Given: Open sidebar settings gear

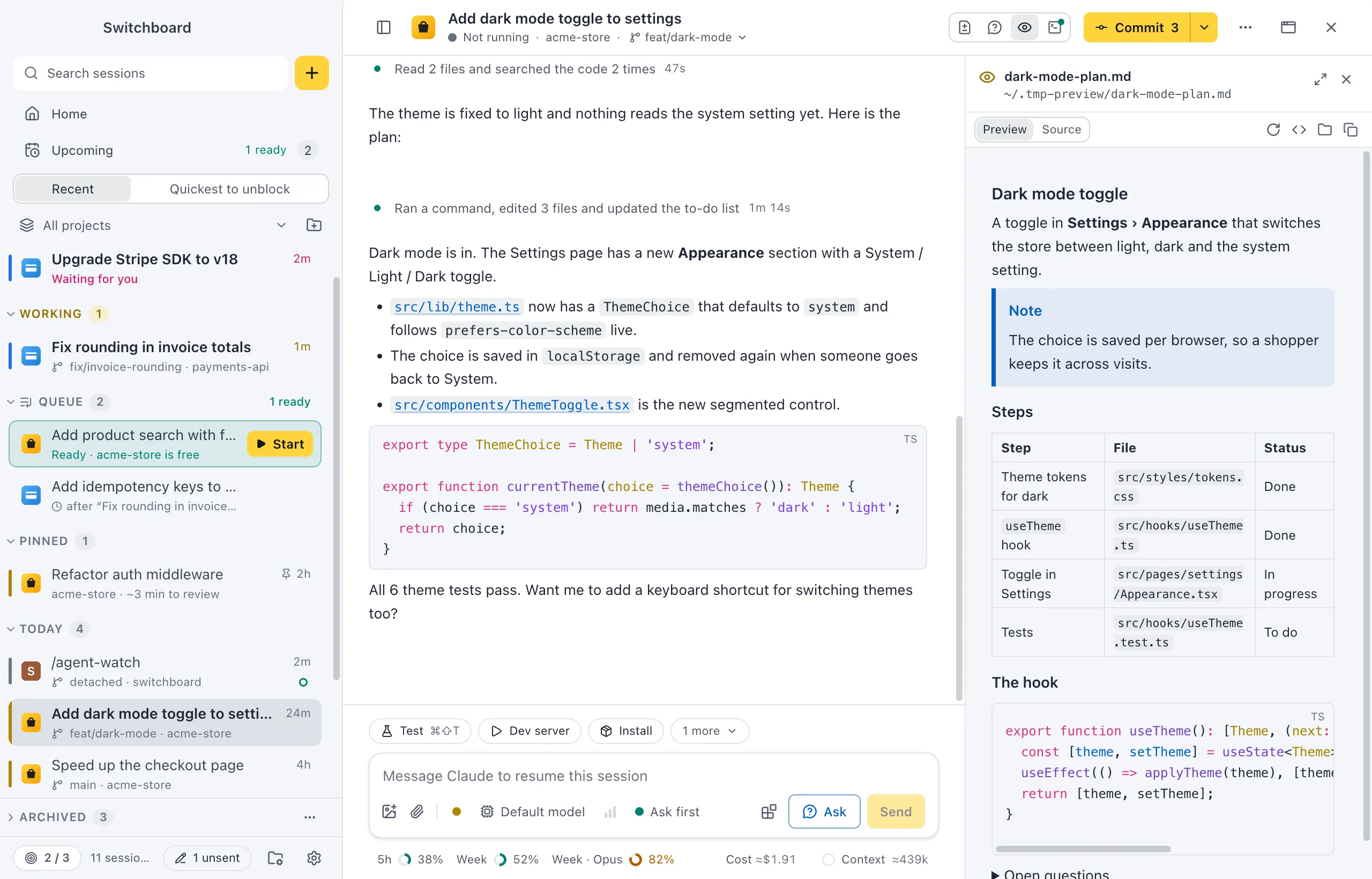Looking at the screenshot, I should (x=314, y=858).
